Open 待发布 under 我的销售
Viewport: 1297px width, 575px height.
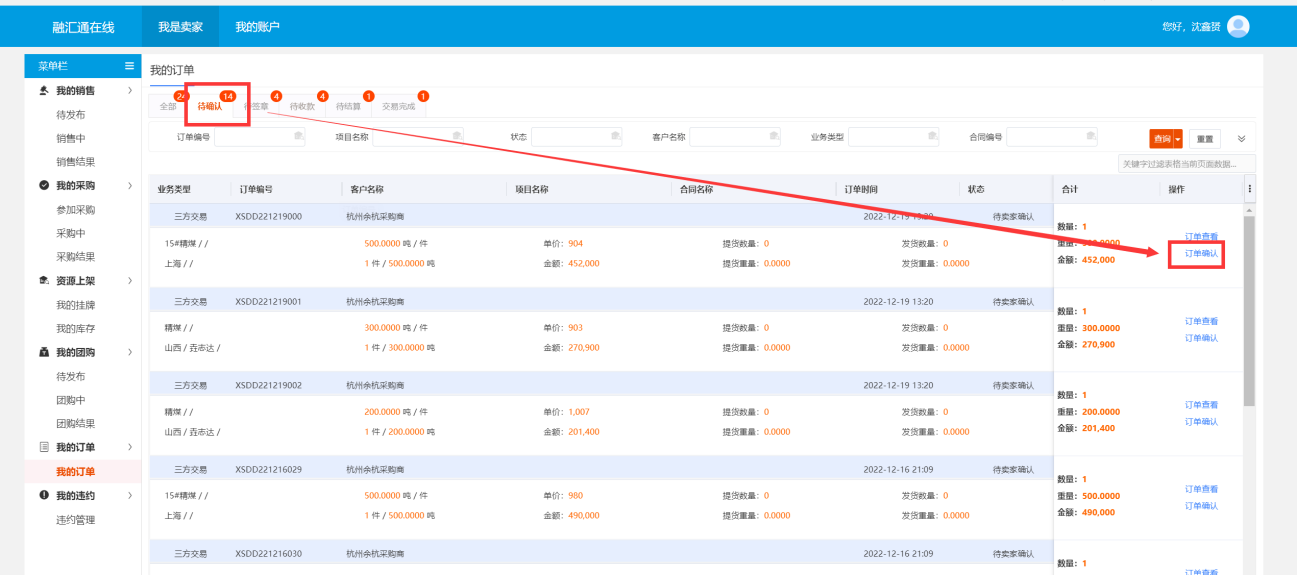coord(70,115)
